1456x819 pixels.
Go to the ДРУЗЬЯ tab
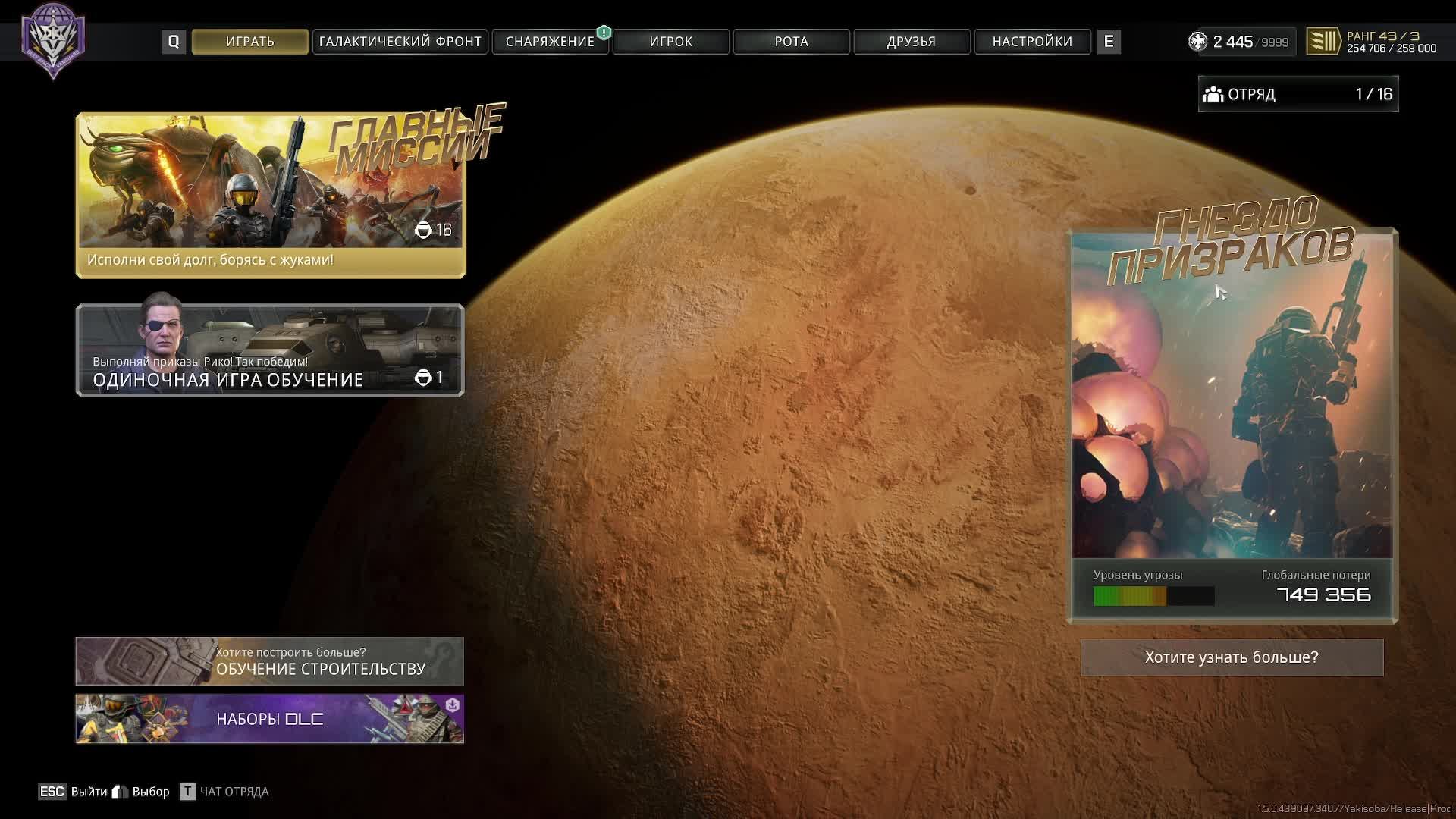point(911,42)
